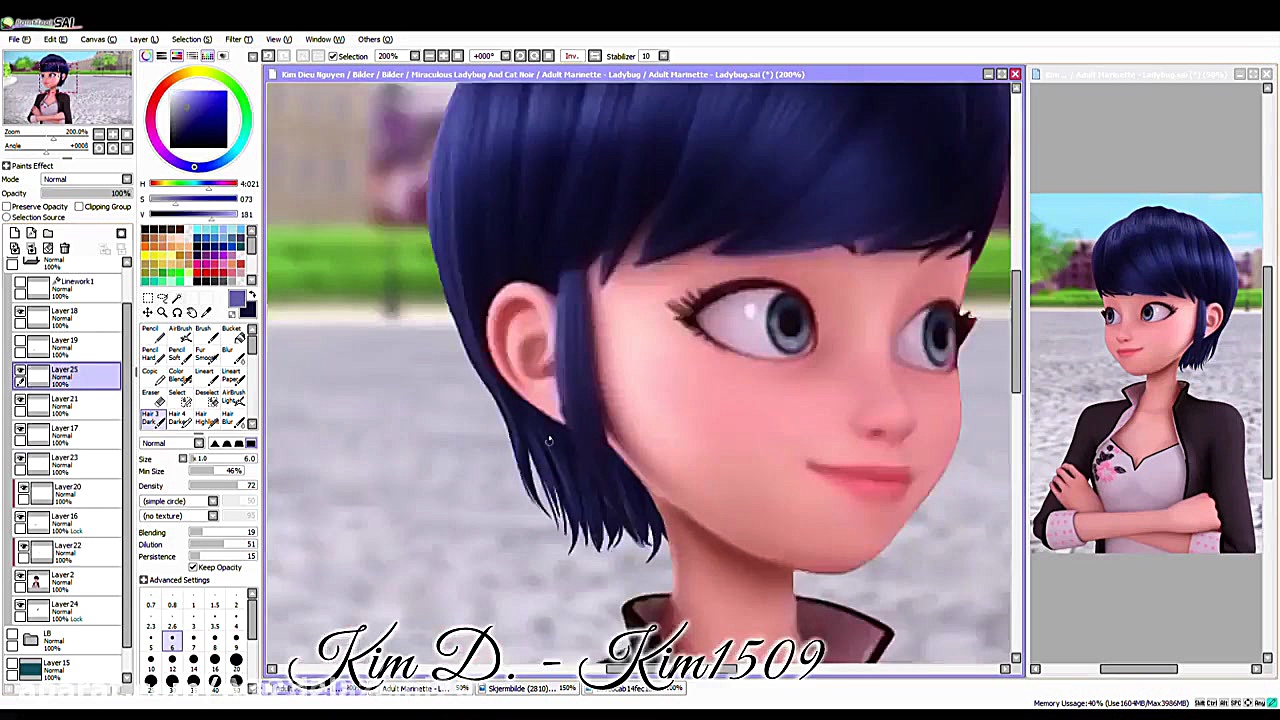Create a new layer folder
1280x720 pixels.
[48, 233]
